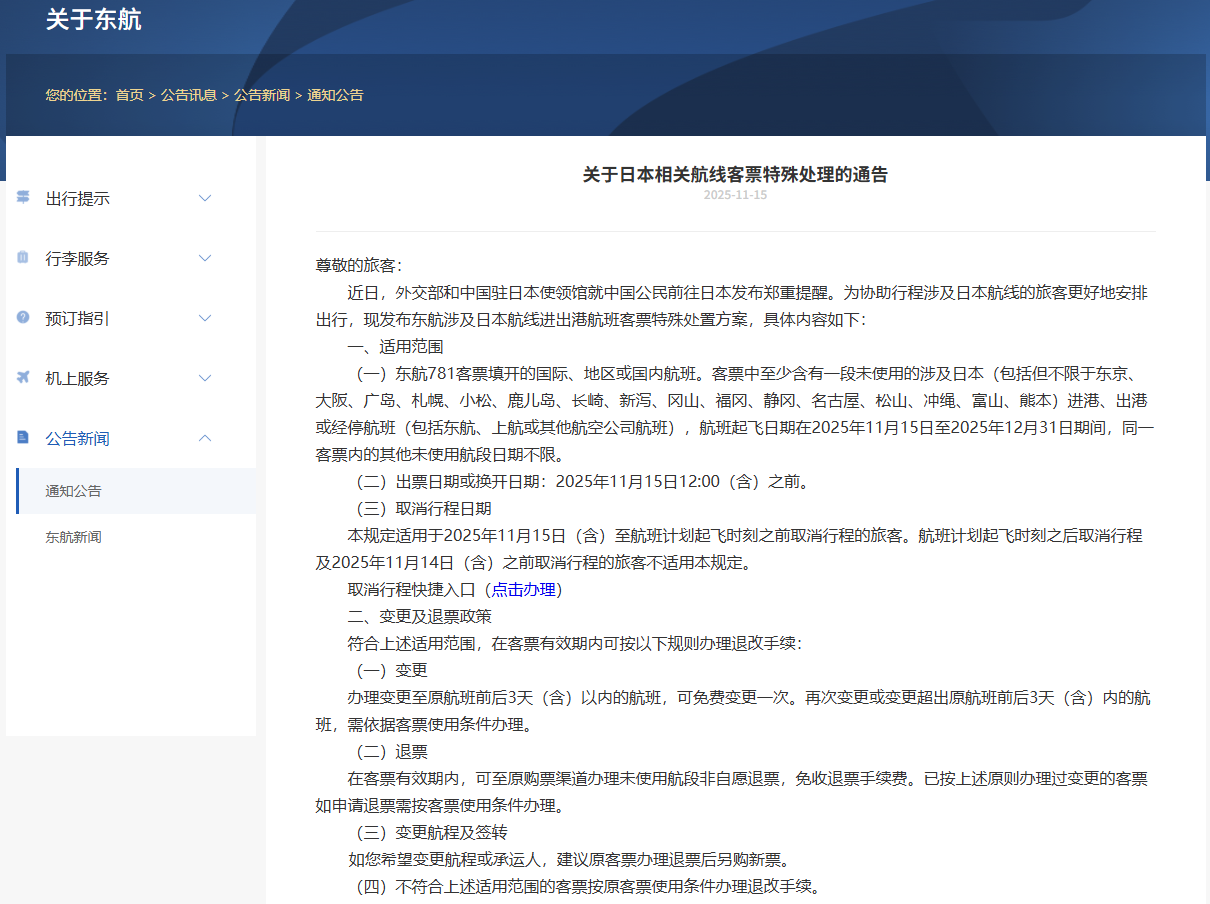
Task: Click the 公告新闻 breadcrumb link
Action: coord(262,95)
